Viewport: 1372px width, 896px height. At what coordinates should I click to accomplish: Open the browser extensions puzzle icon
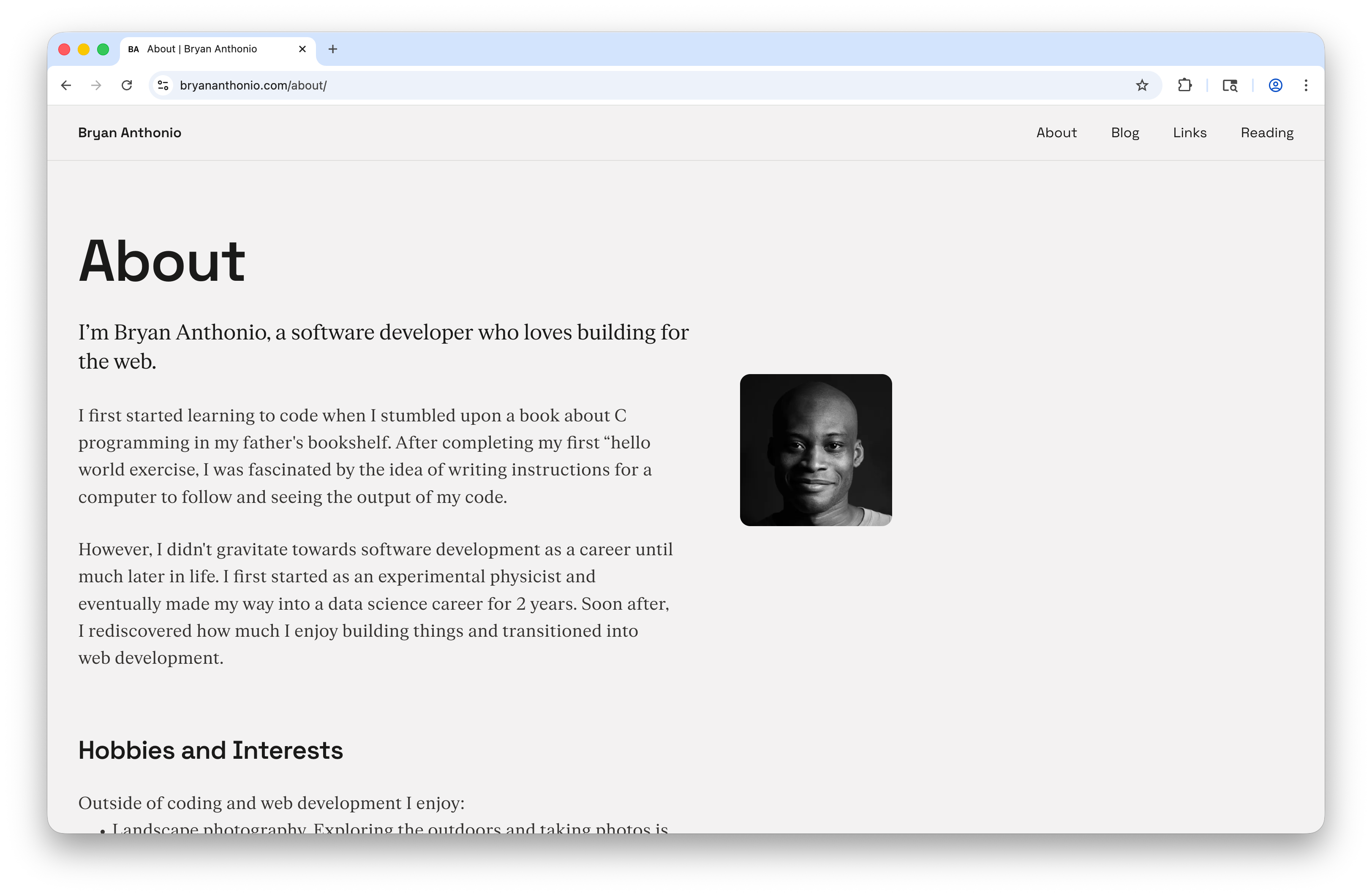click(1185, 85)
